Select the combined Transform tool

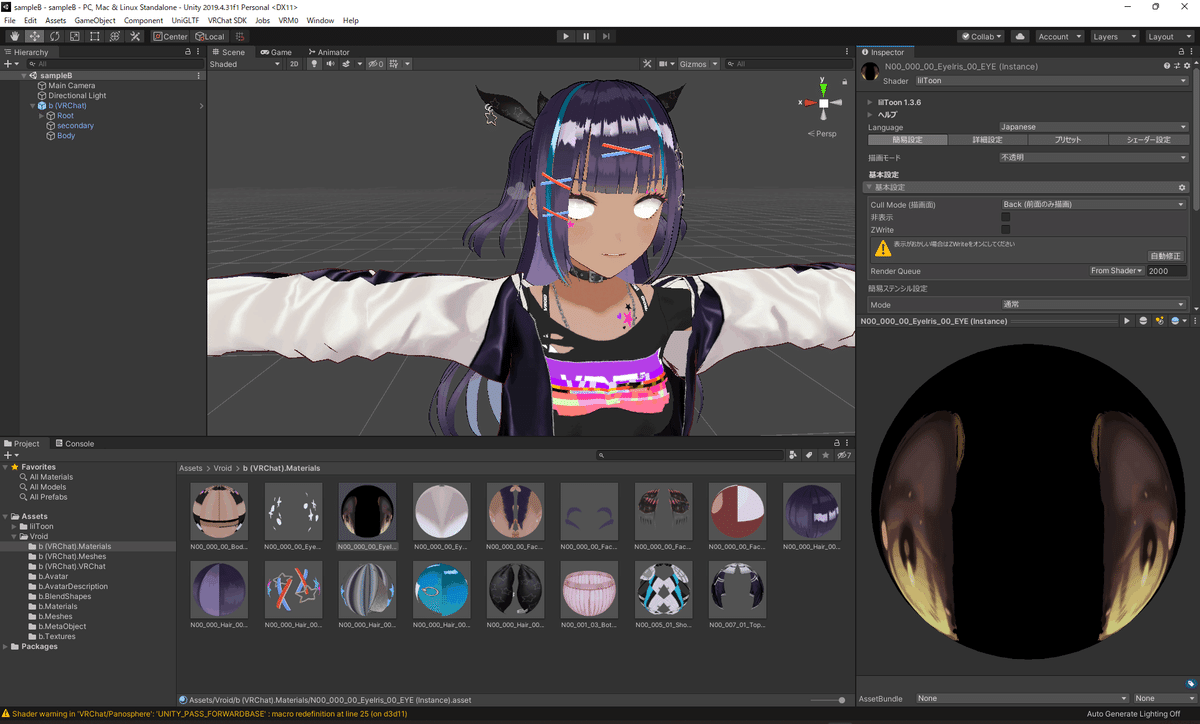[114, 36]
